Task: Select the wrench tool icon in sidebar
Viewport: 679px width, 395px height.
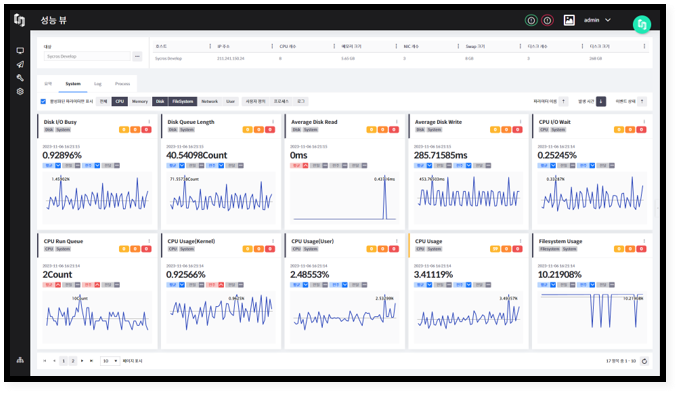Action: 20,78
